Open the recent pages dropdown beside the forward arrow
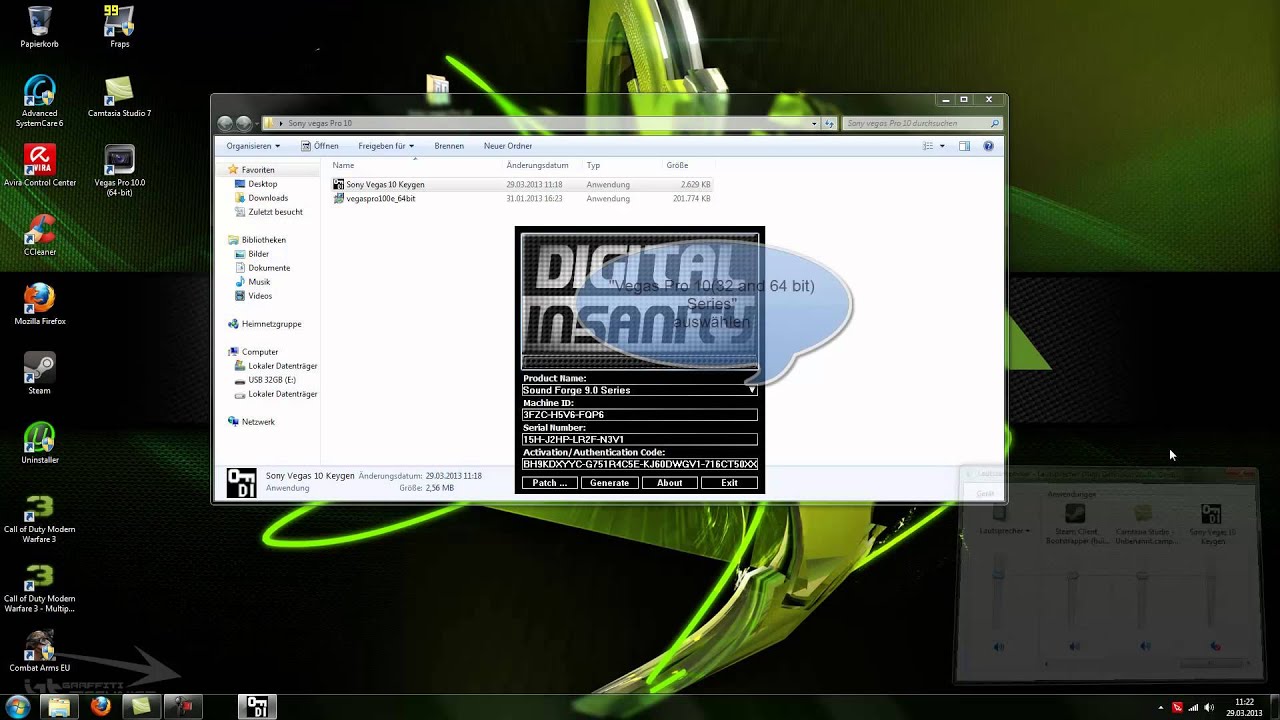The width and height of the screenshot is (1280, 720). (257, 124)
